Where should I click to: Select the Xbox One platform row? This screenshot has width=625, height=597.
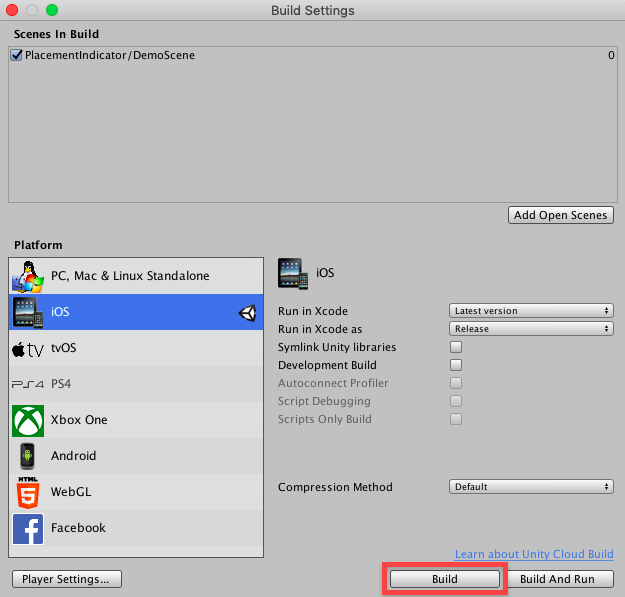point(136,420)
